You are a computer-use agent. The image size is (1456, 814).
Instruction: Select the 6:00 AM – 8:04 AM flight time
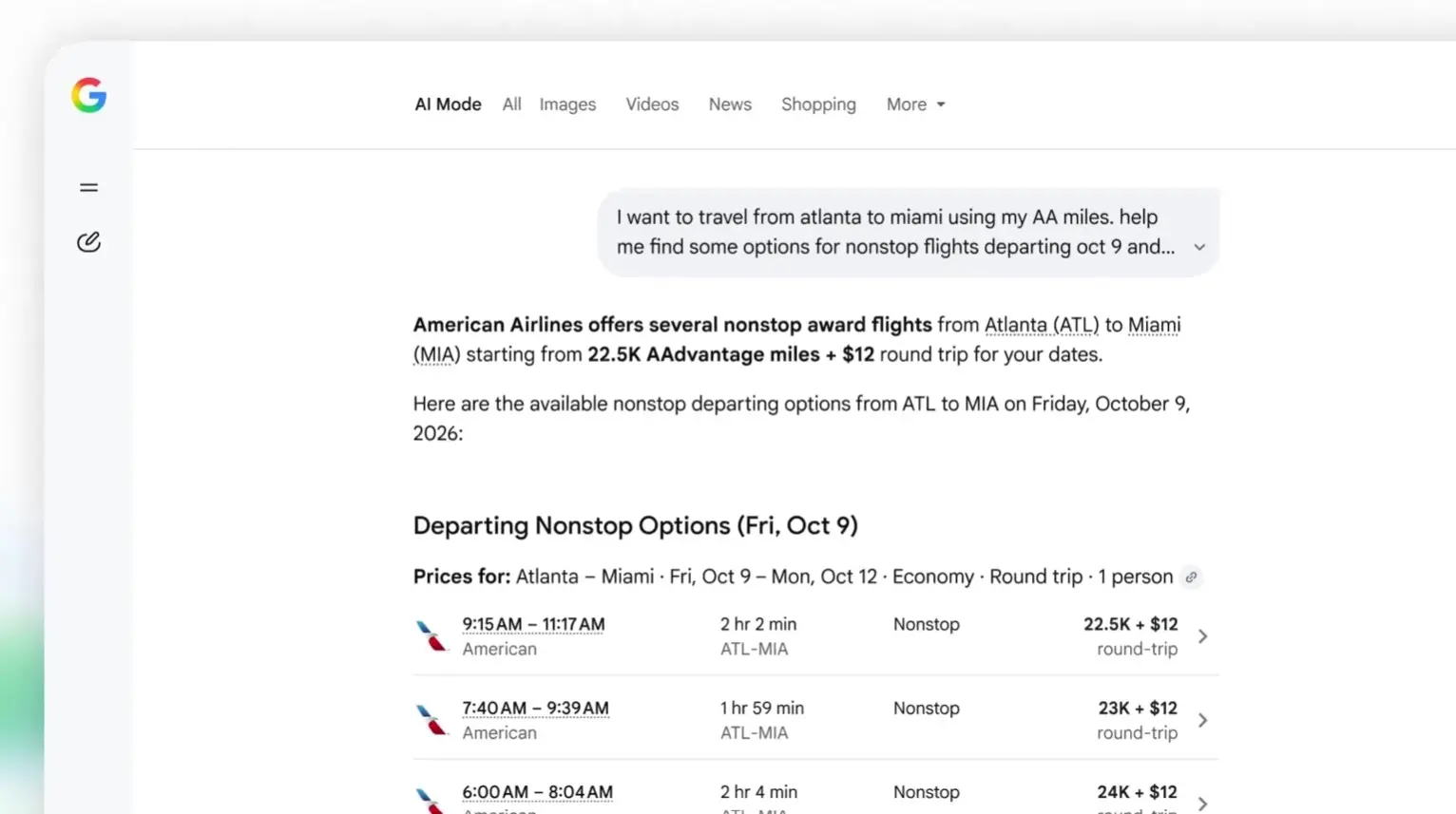(537, 791)
